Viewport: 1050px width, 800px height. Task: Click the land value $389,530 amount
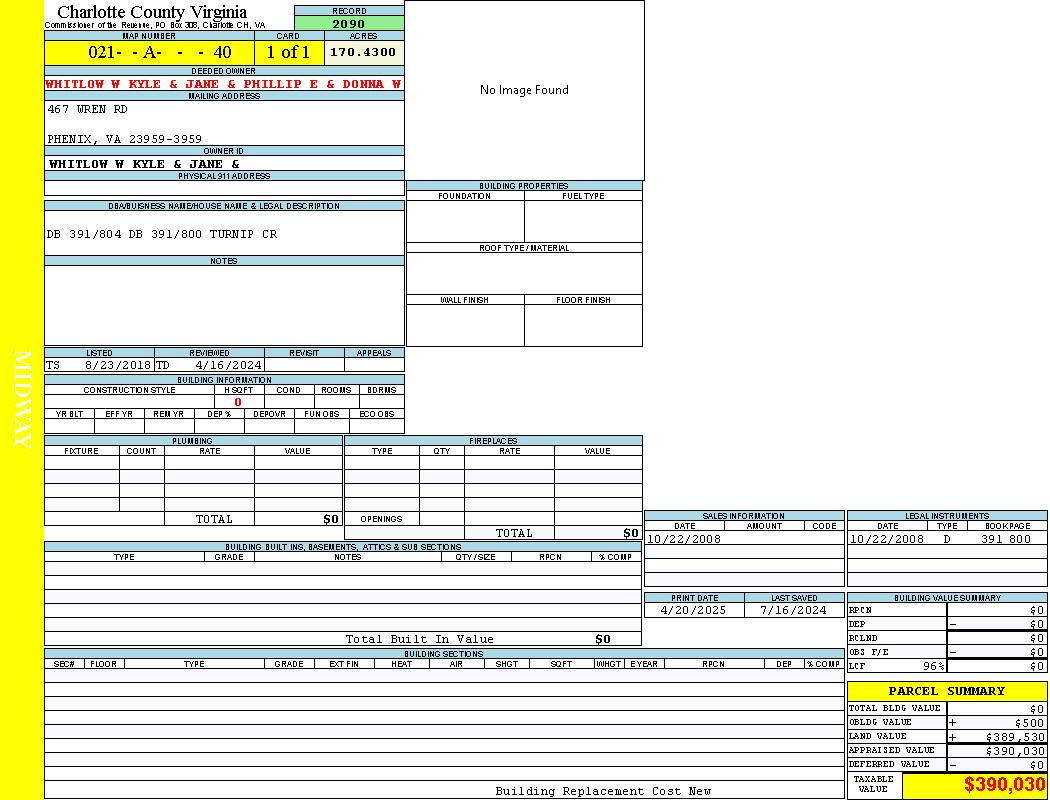pos(1015,737)
